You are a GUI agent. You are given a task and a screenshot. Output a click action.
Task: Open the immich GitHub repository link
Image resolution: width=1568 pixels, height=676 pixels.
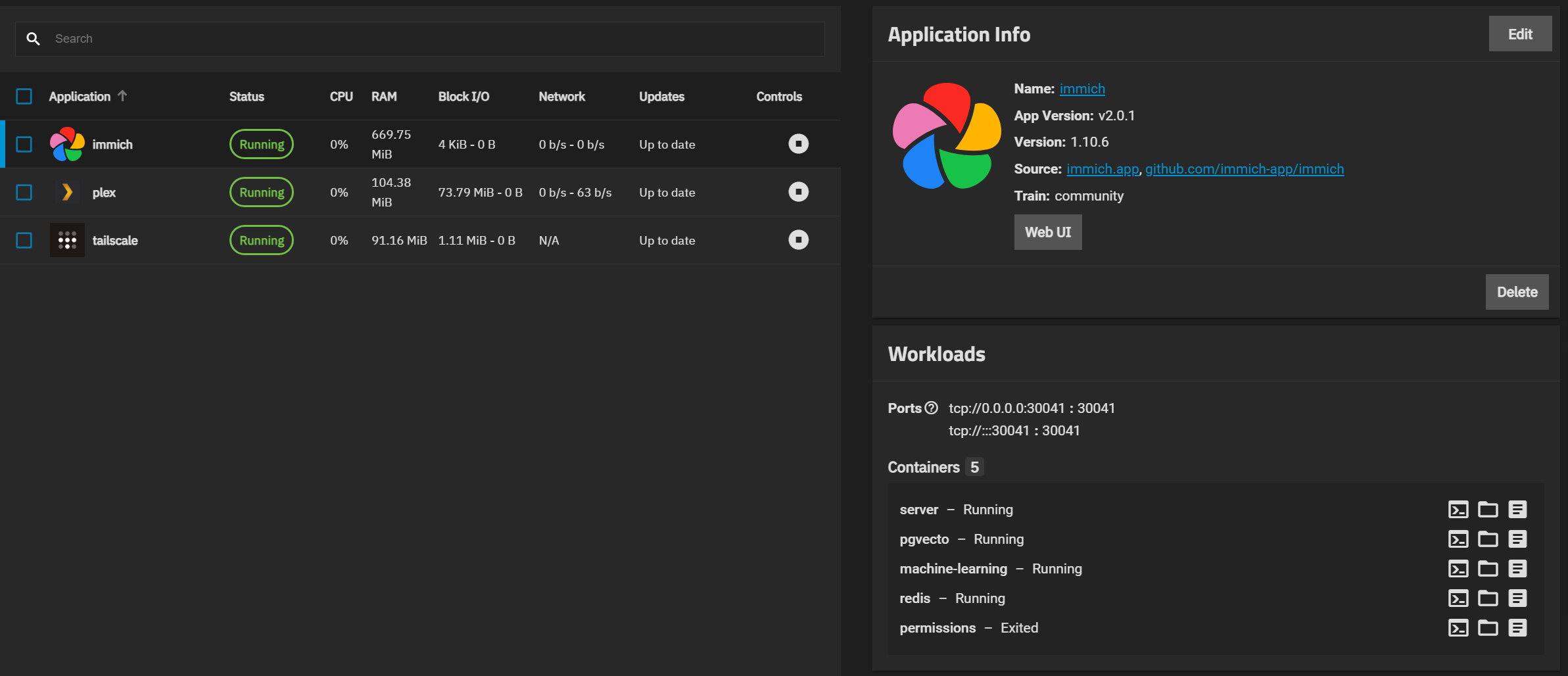[1245, 169]
